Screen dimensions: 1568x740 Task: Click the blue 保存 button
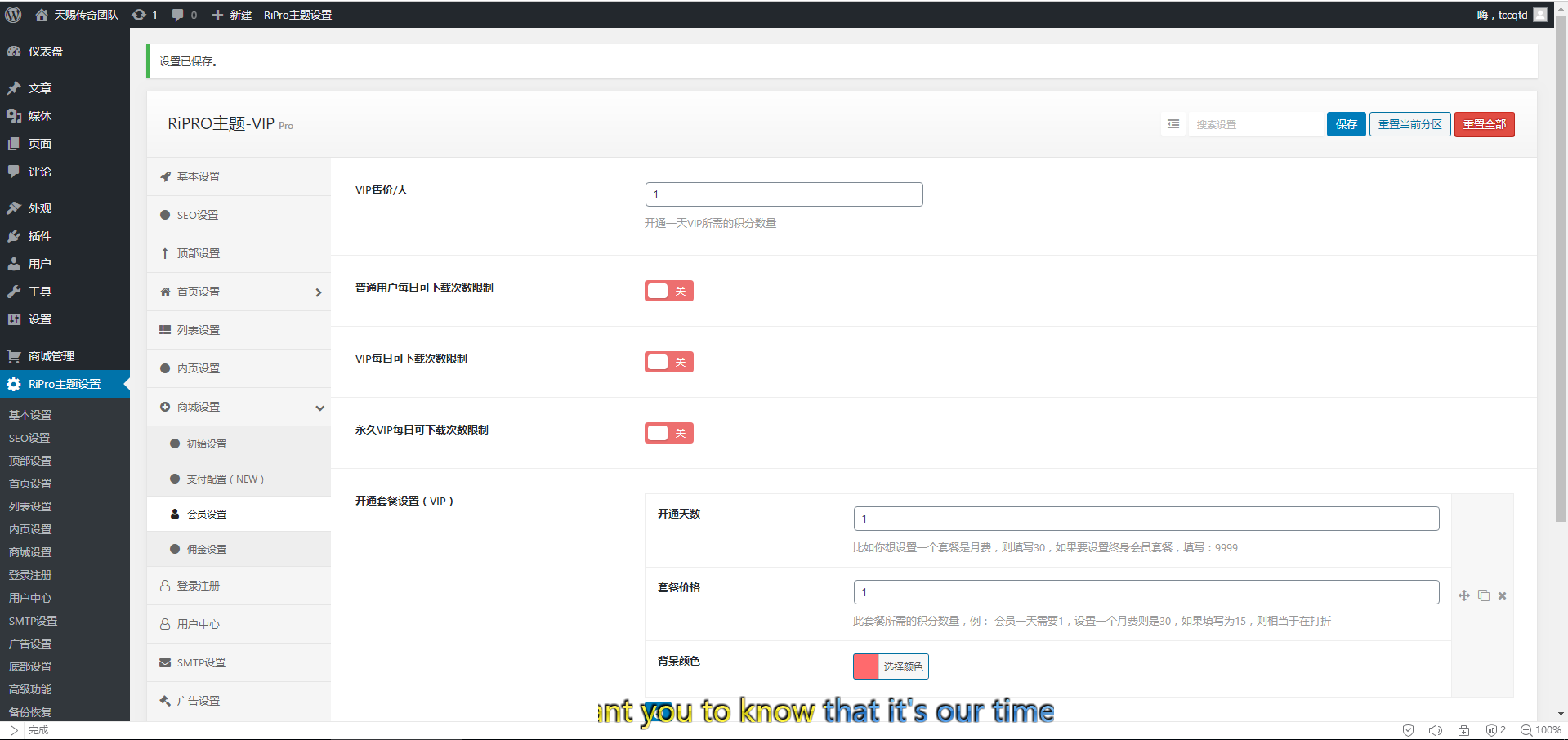point(1346,124)
